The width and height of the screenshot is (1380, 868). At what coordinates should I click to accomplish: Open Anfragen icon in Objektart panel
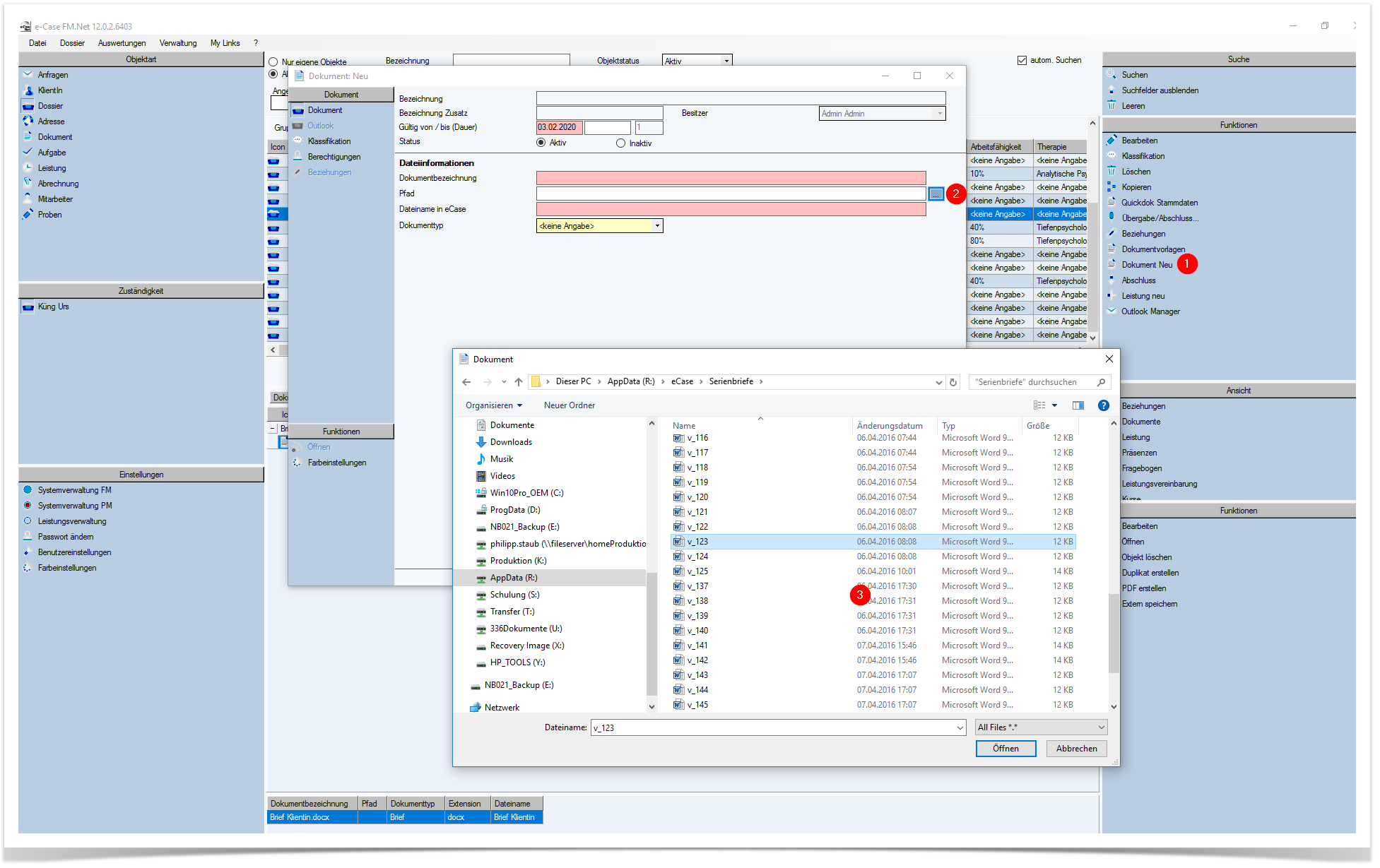(28, 74)
